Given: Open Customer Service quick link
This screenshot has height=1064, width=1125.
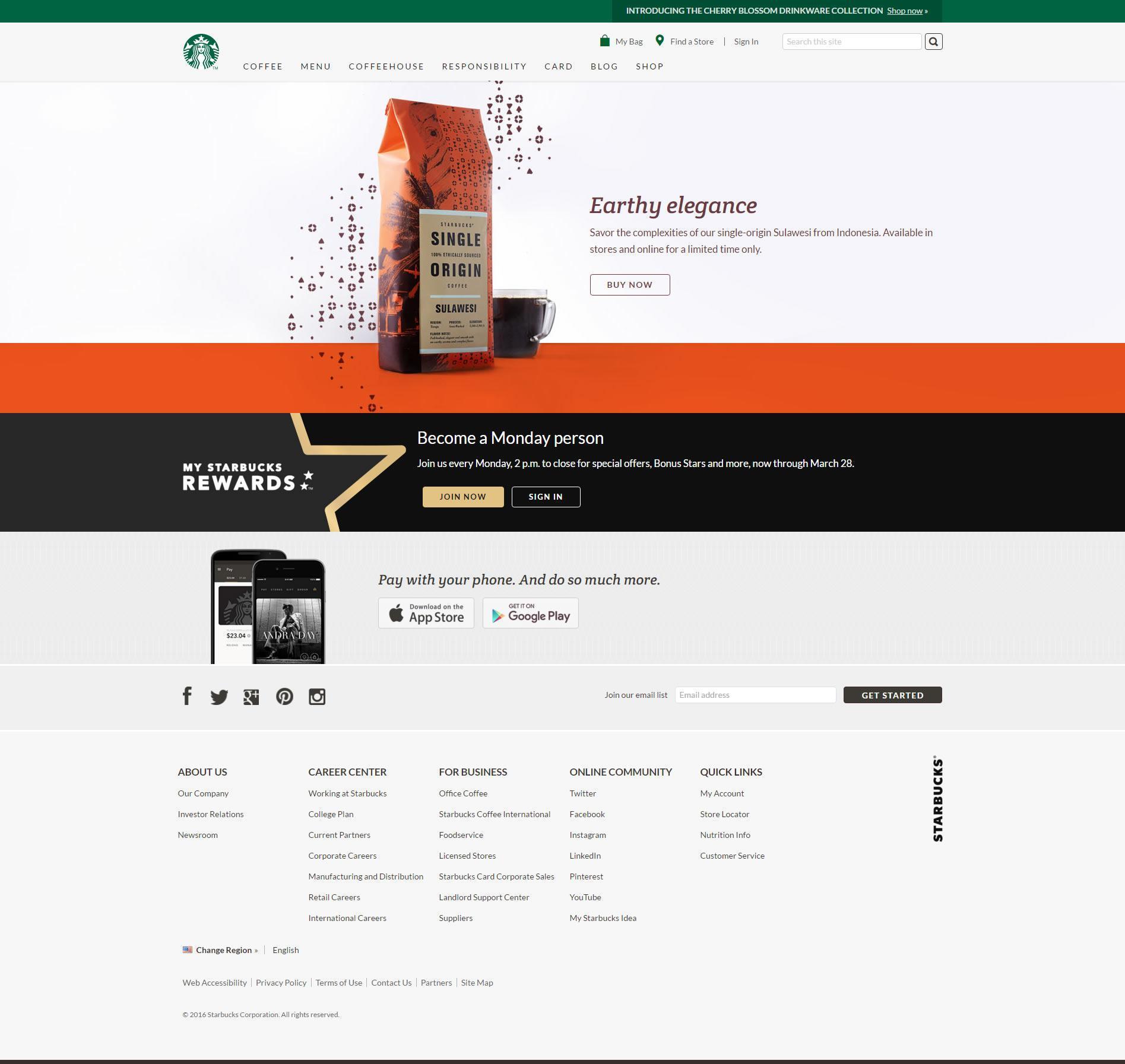Looking at the screenshot, I should click(732, 856).
